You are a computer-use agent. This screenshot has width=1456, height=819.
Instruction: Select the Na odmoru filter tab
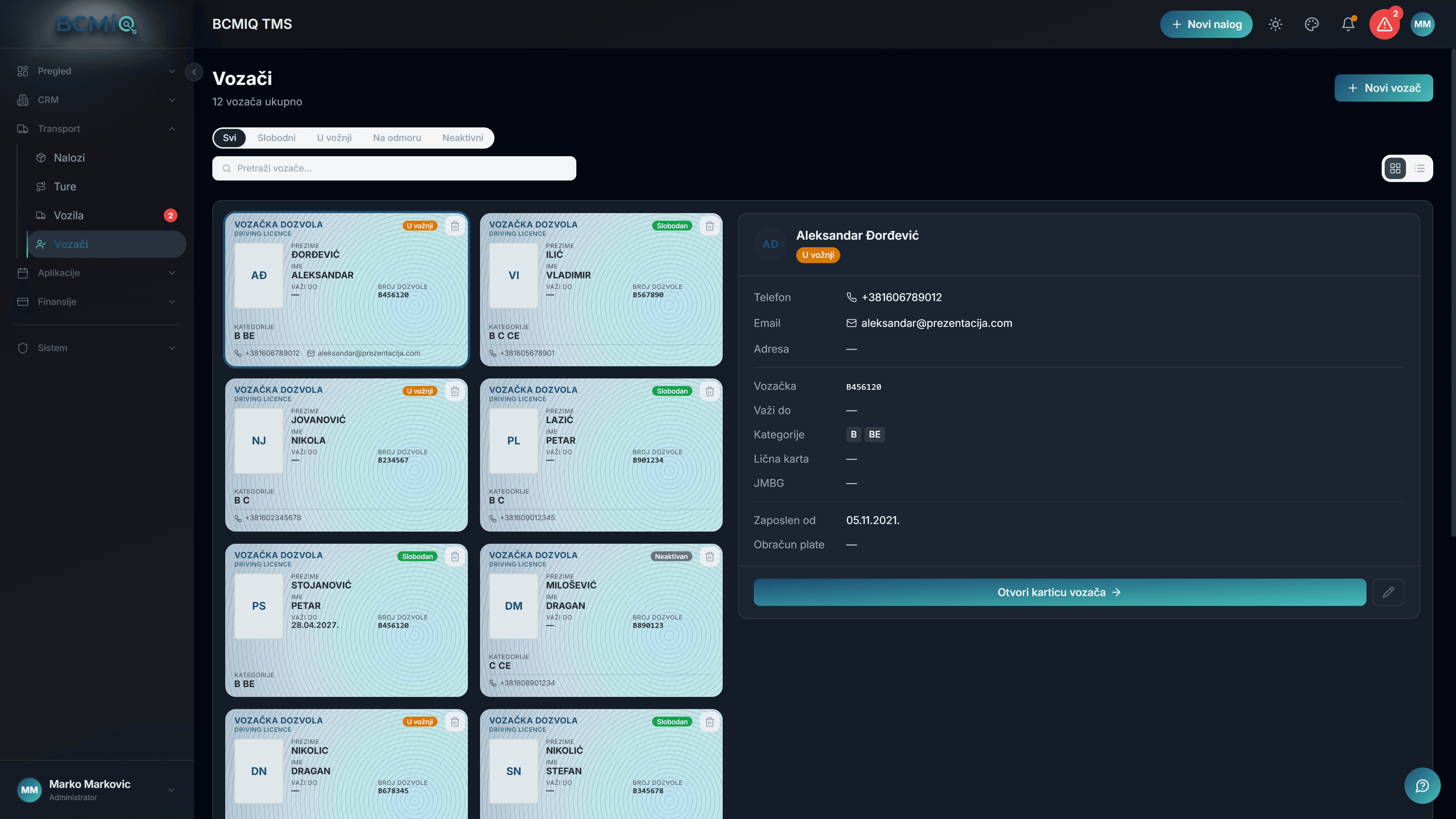397,138
